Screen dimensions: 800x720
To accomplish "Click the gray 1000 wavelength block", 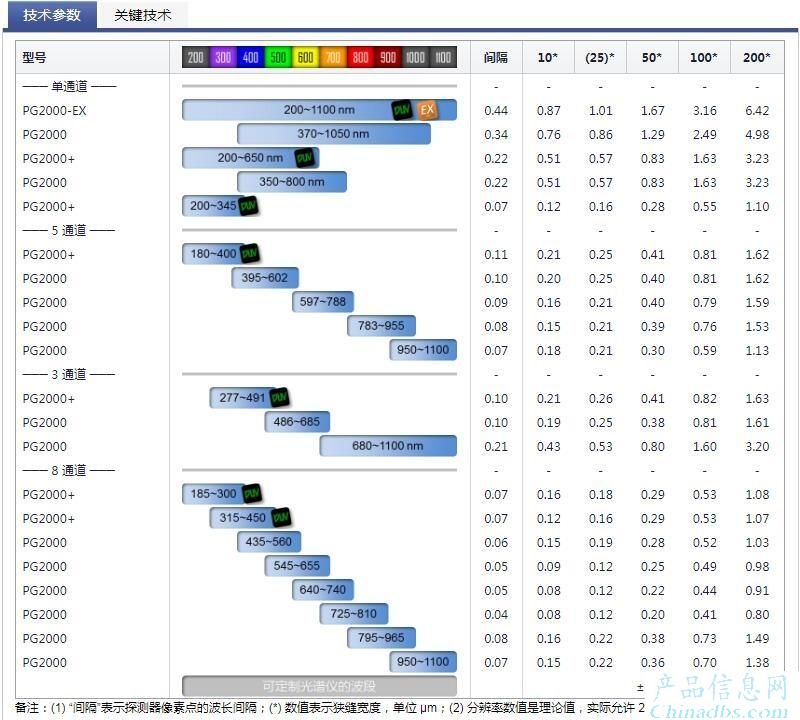I will point(415,57).
